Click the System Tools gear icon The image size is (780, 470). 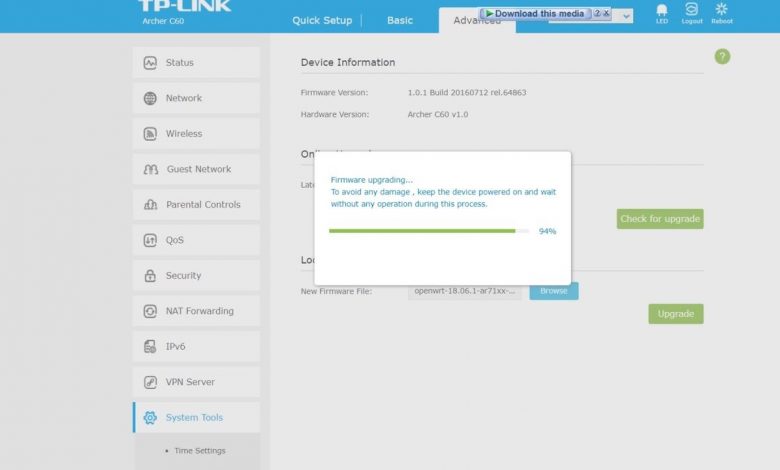pyautogui.click(x=150, y=418)
